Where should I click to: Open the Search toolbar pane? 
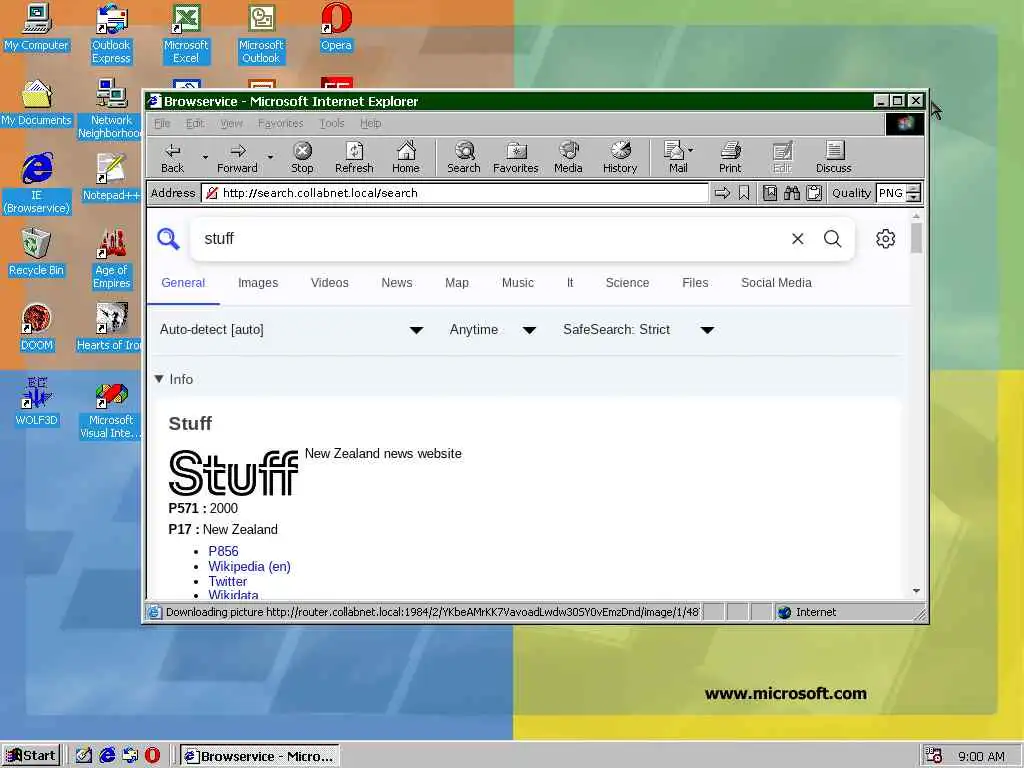tap(464, 158)
